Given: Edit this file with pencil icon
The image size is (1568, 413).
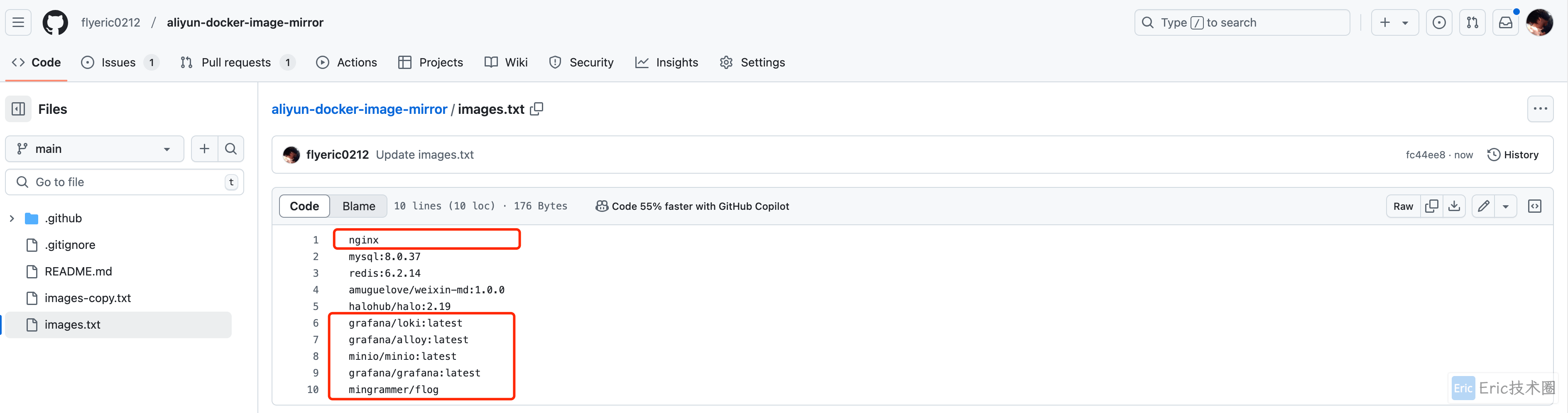Looking at the screenshot, I should (x=1483, y=206).
